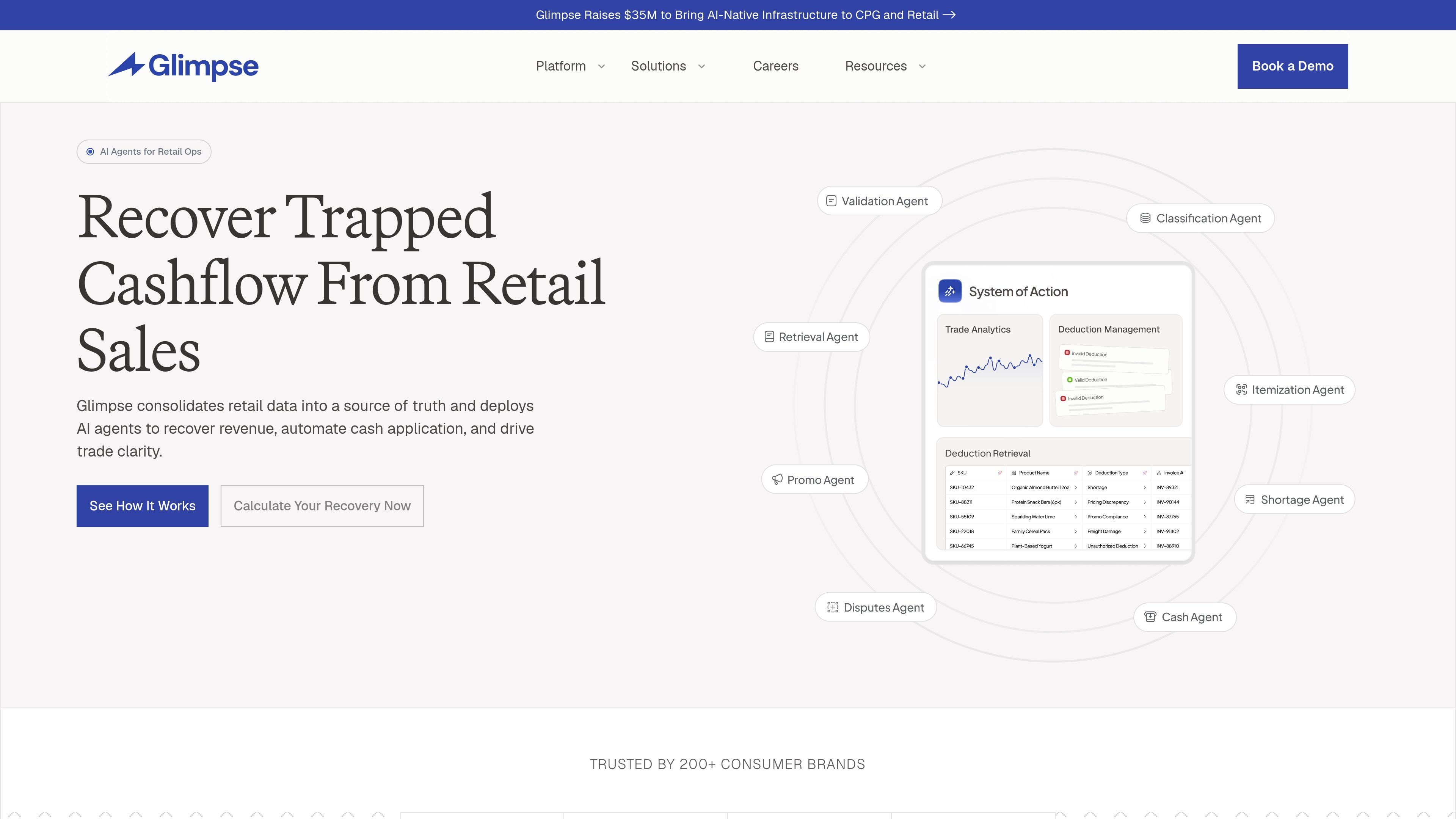1456x819 pixels.
Task: Click the Cash Agent icon
Action: tap(1150, 617)
